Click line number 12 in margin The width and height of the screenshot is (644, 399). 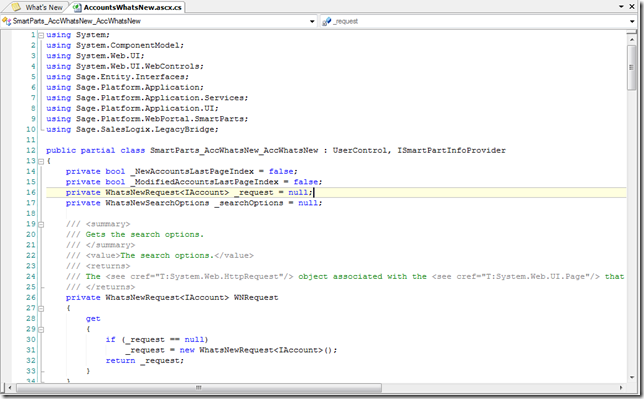(31, 150)
